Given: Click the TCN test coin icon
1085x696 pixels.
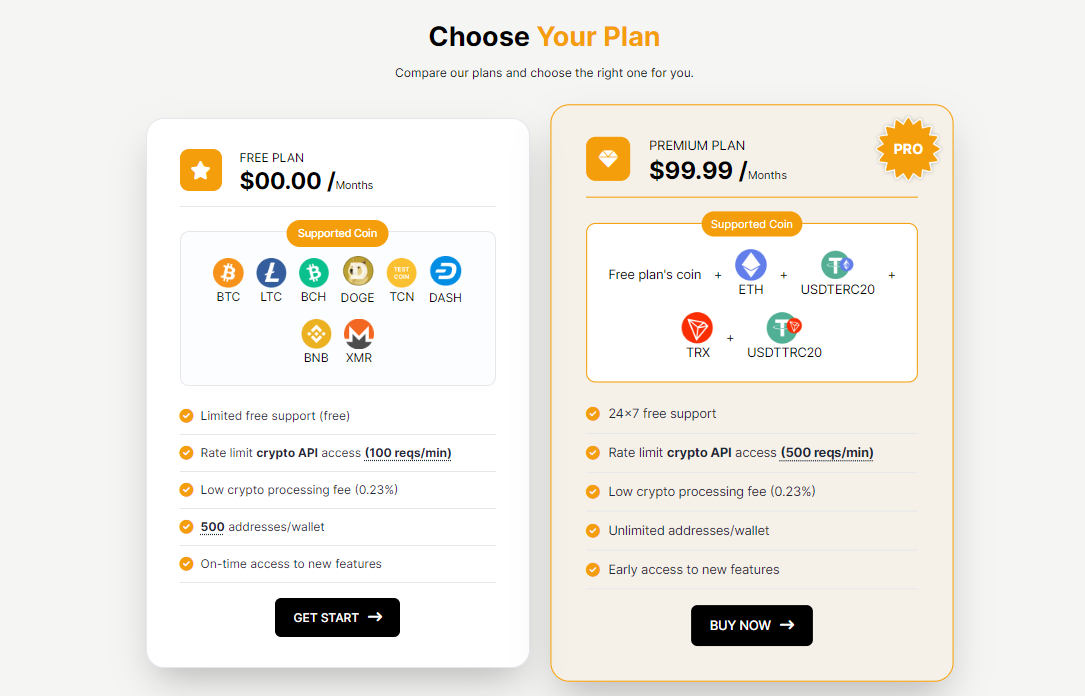Looking at the screenshot, I should pos(401,272).
